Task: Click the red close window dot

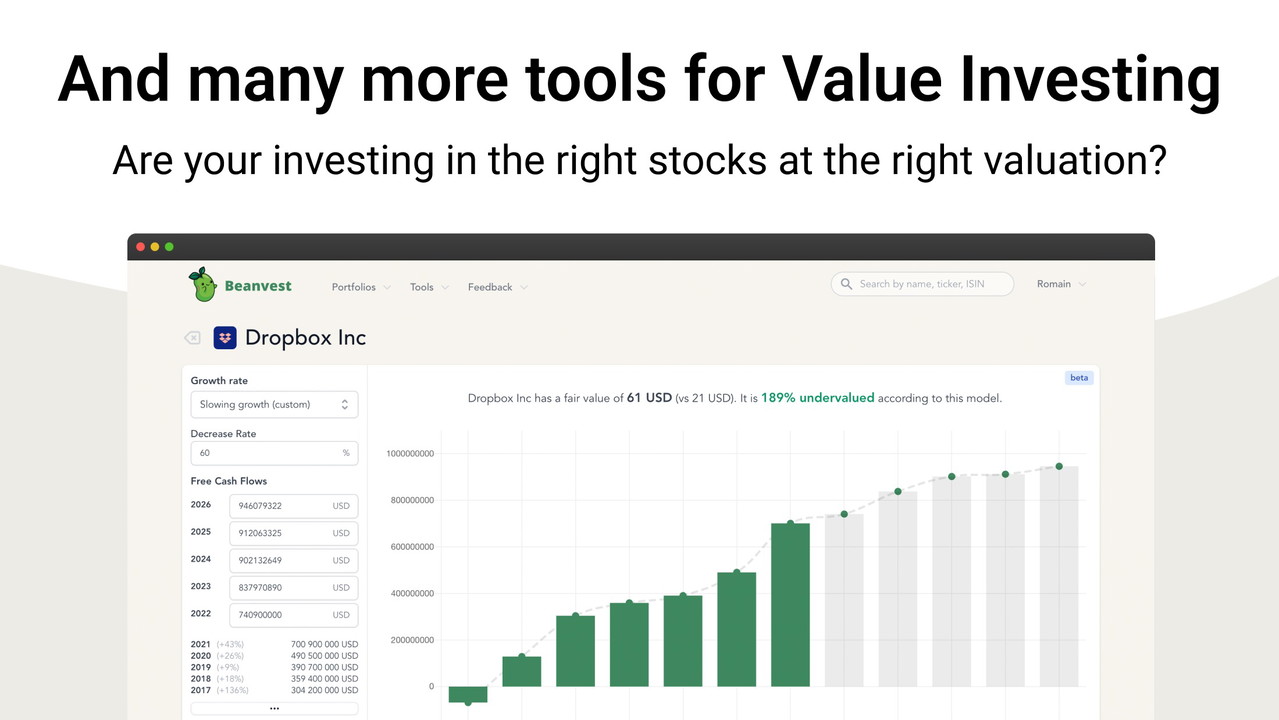Action: coord(141,247)
